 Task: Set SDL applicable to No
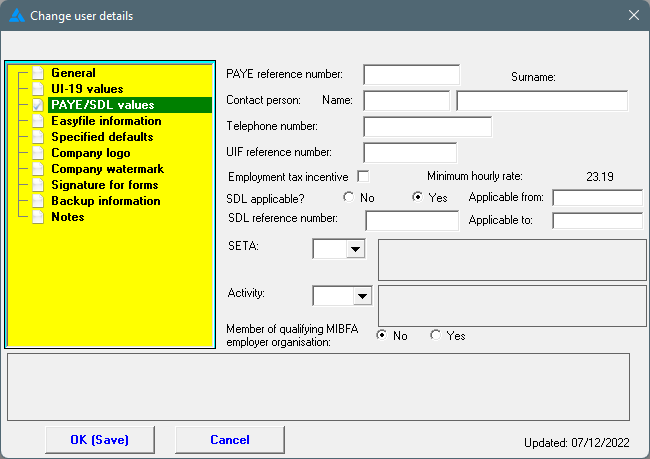[349, 197]
